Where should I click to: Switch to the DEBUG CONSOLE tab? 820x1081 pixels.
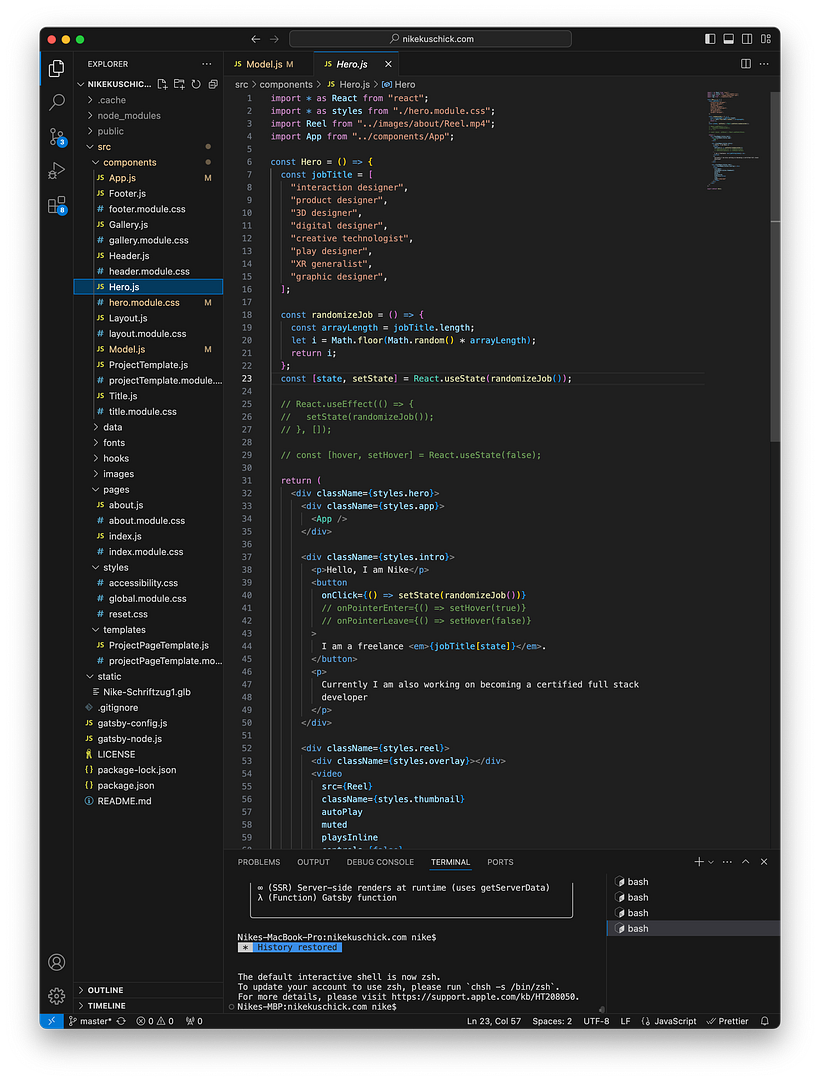380,862
